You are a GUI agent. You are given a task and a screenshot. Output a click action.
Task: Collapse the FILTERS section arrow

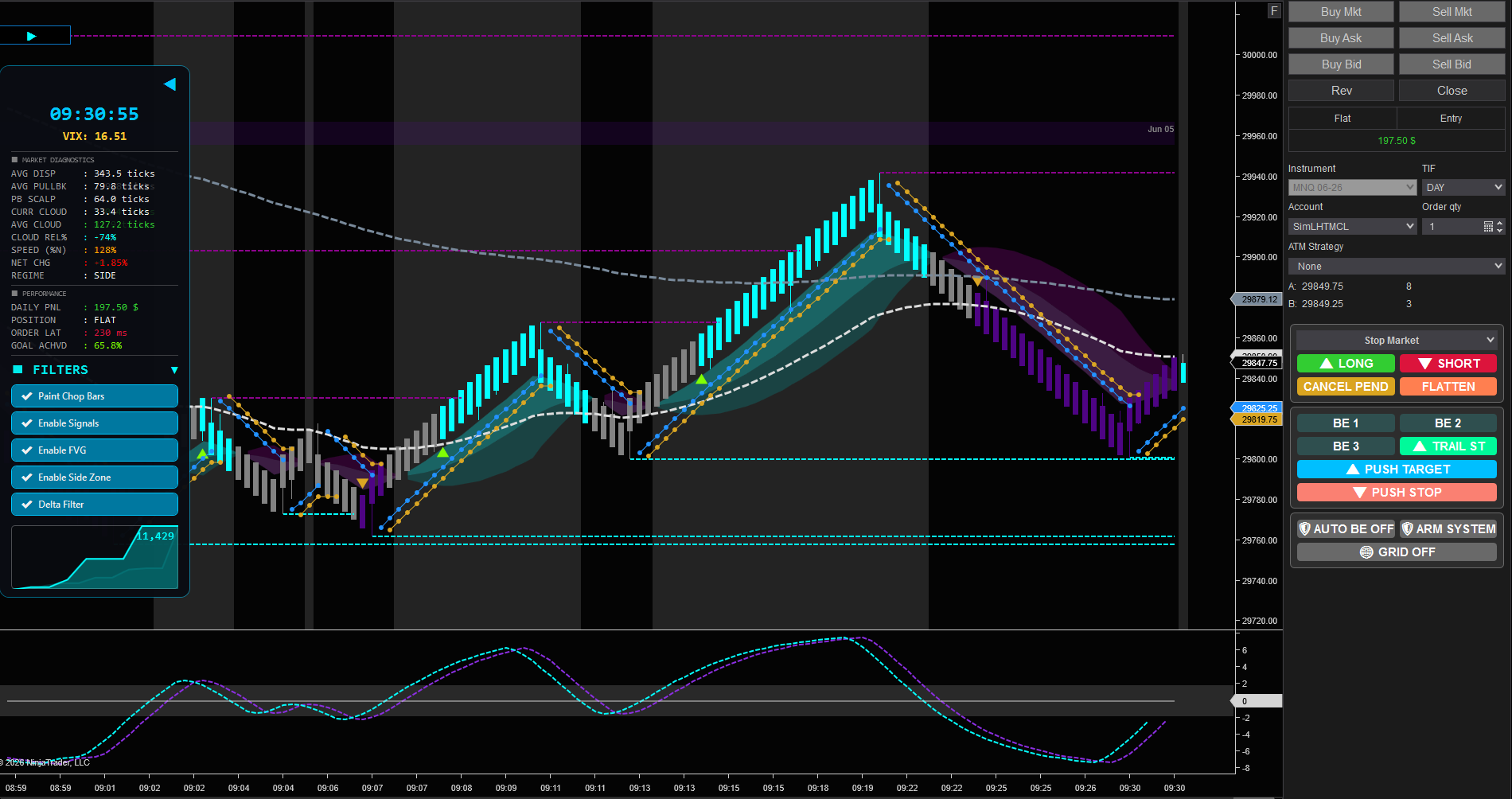(x=174, y=370)
